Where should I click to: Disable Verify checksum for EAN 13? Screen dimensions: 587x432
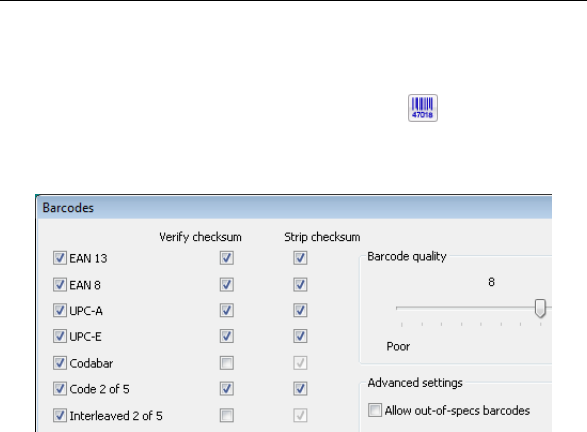(226, 258)
